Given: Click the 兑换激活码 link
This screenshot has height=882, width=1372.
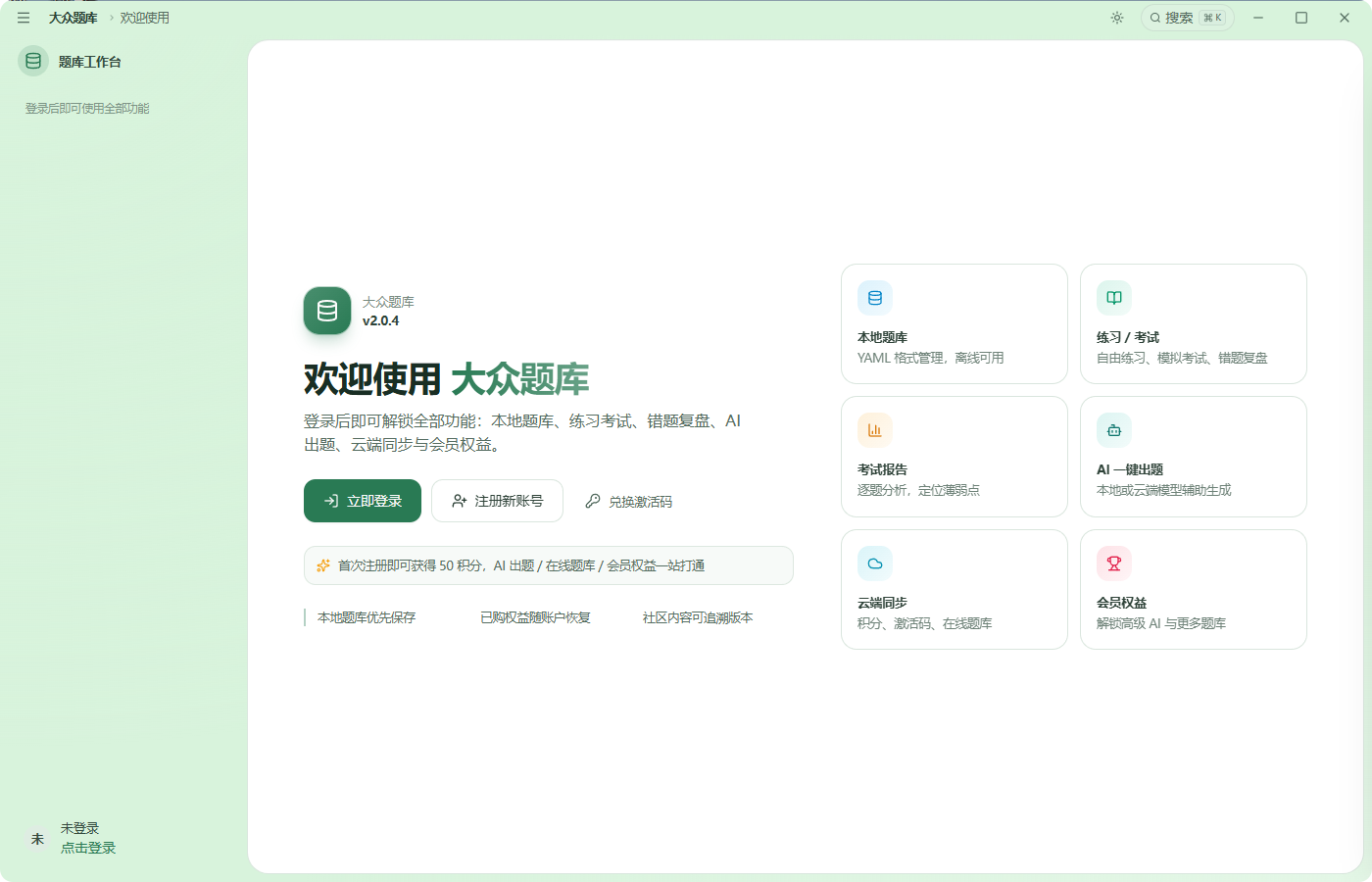Looking at the screenshot, I should pos(628,501).
